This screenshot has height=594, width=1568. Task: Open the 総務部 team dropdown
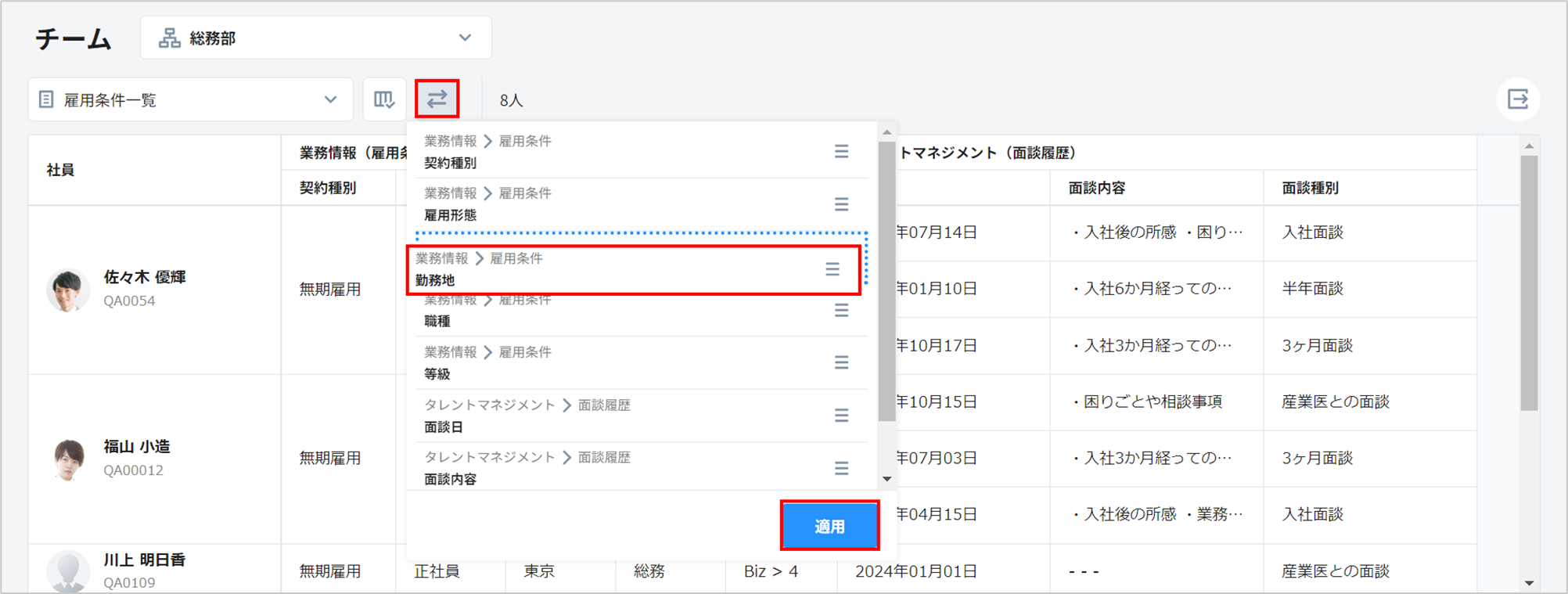click(x=315, y=38)
